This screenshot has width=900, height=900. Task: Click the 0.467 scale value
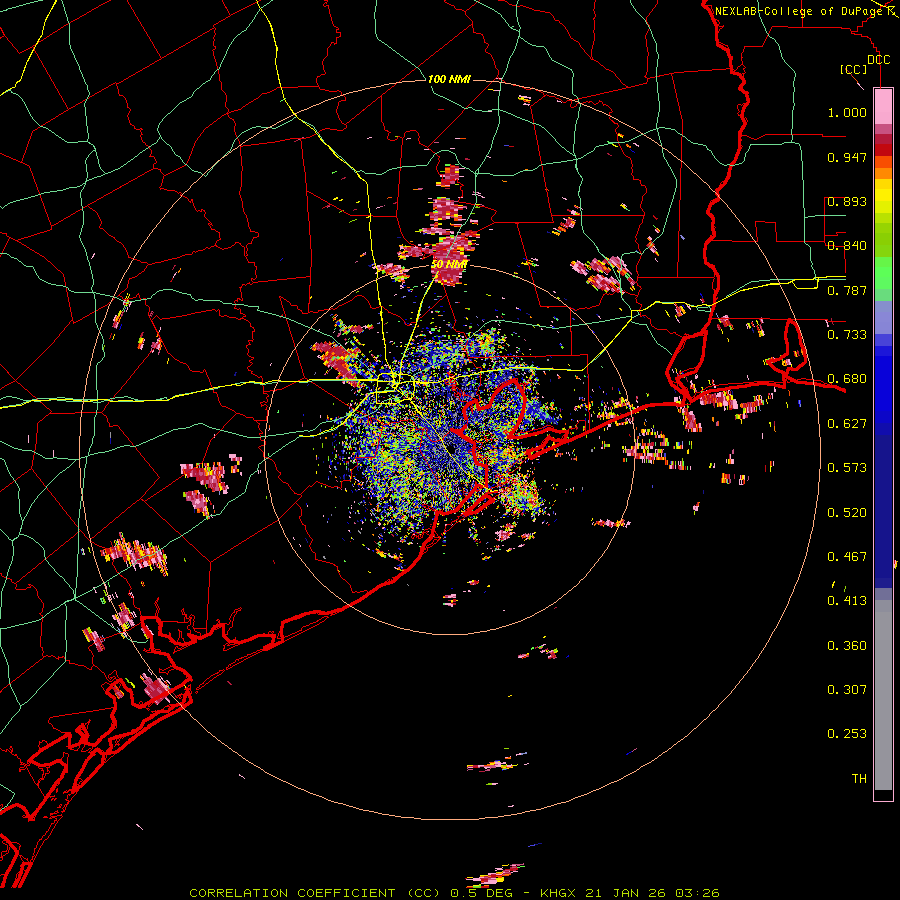[x=847, y=557]
